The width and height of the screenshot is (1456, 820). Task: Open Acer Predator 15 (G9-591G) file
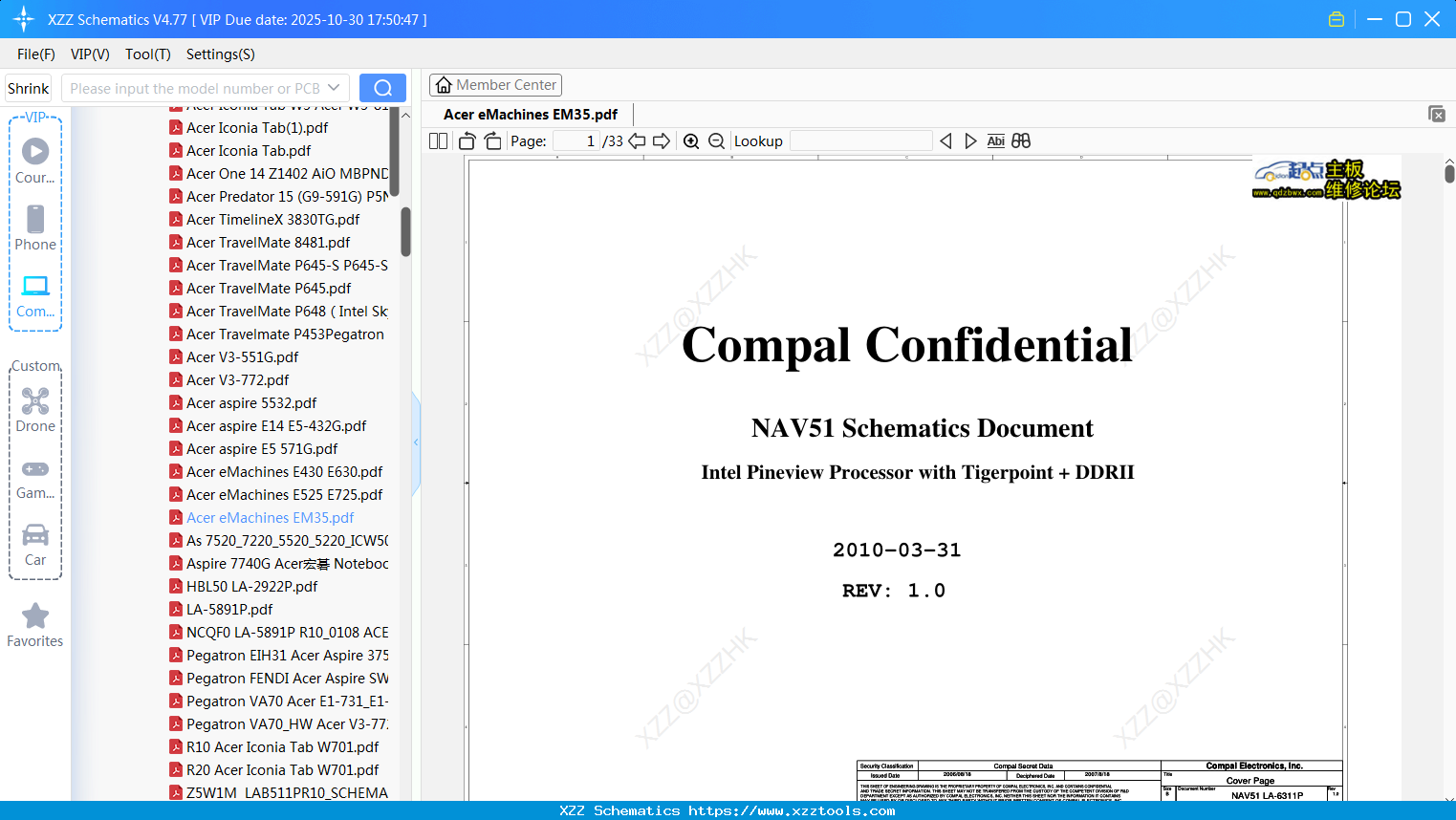(x=279, y=196)
